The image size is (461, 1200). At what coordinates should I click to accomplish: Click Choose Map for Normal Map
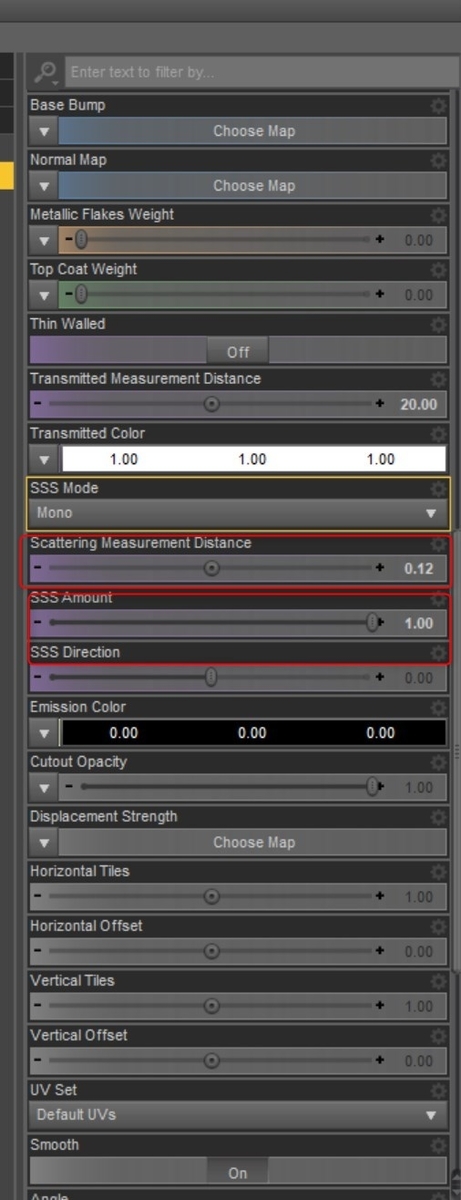click(253, 186)
